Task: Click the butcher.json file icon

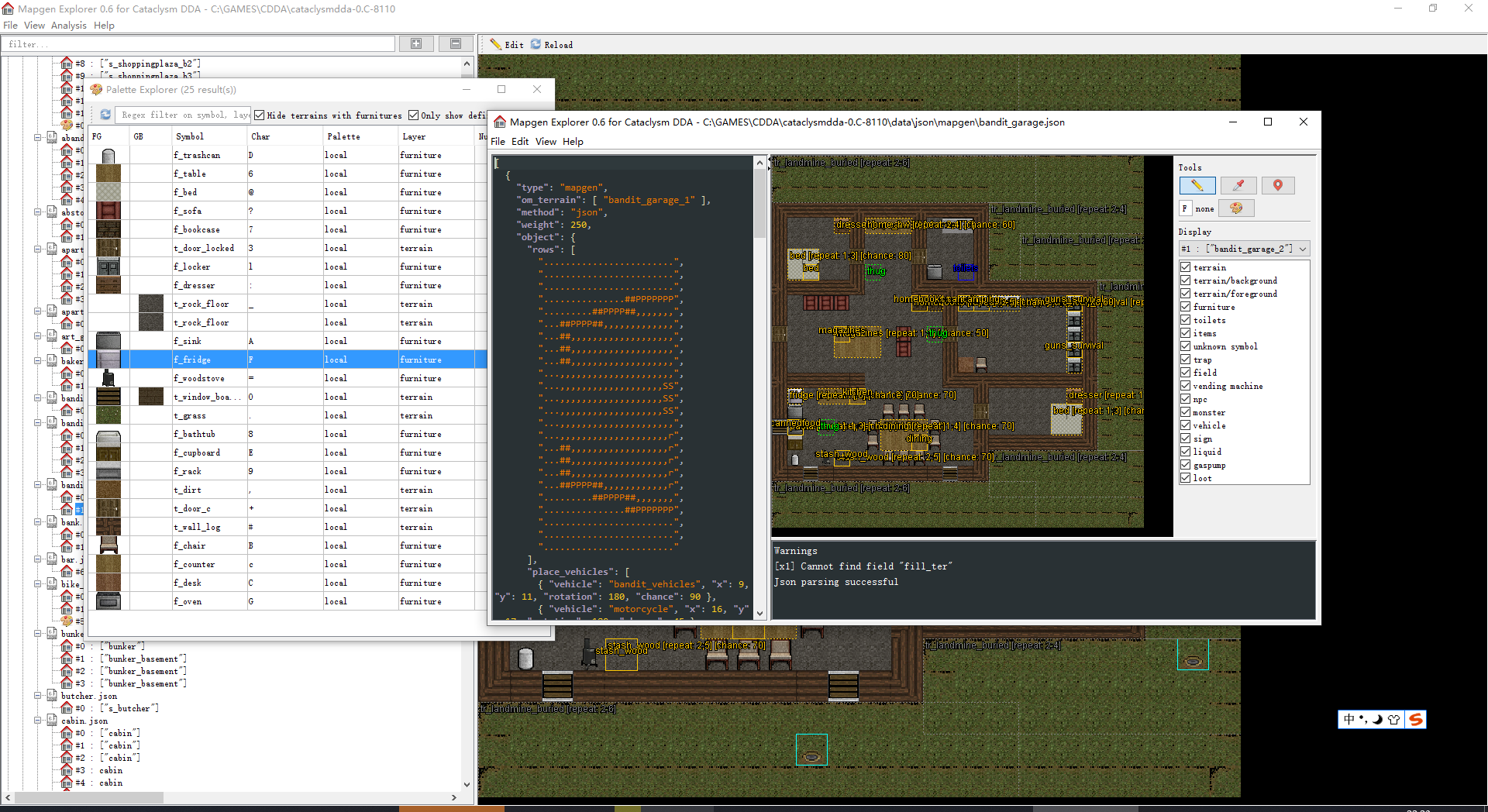Action: pos(52,696)
